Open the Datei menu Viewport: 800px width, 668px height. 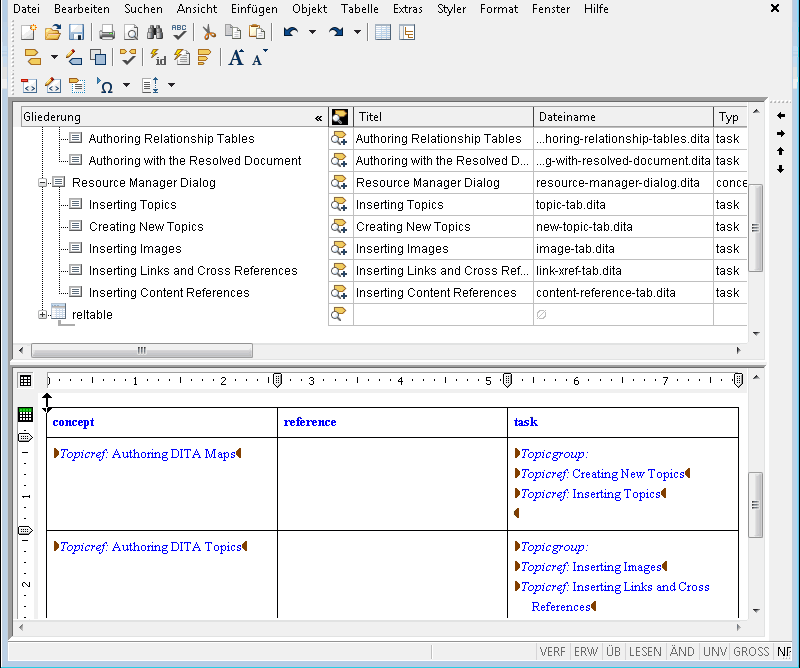click(x=26, y=9)
